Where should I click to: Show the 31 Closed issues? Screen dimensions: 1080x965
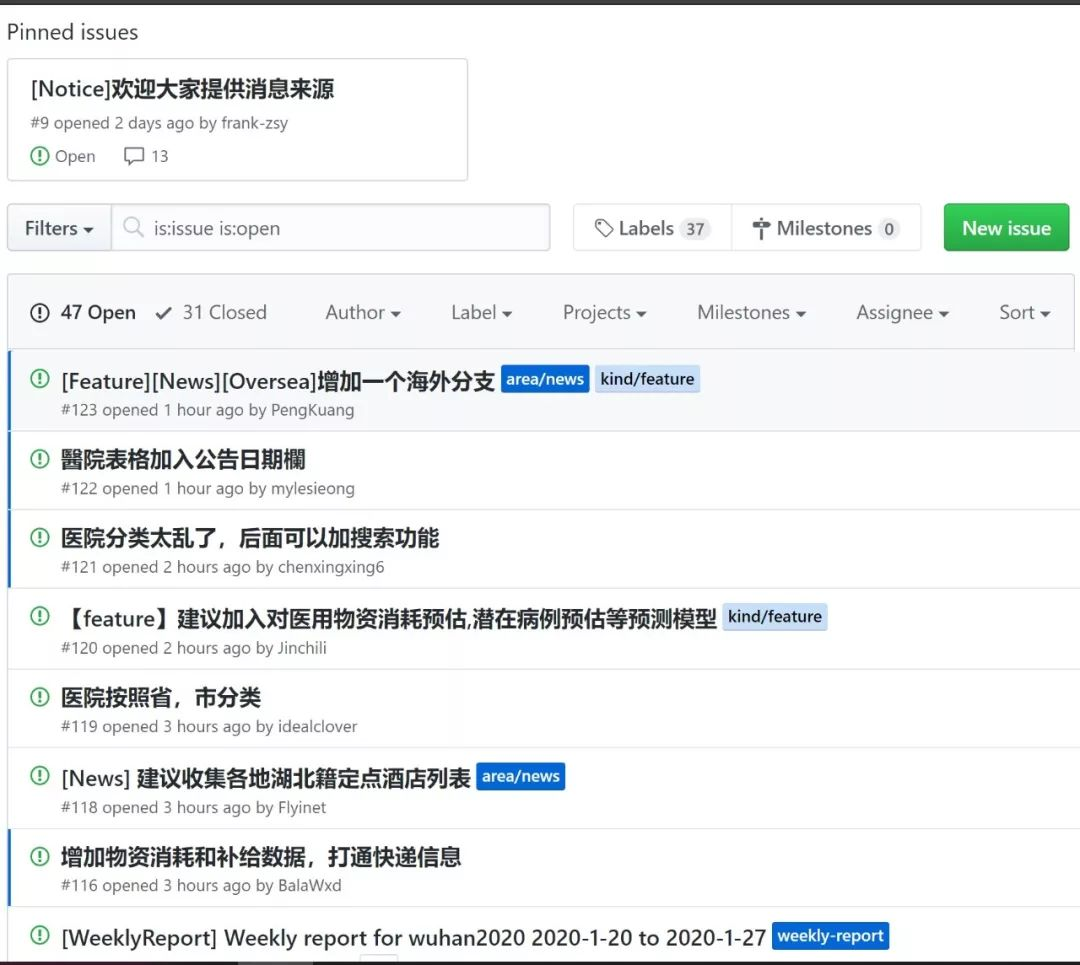[211, 313]
